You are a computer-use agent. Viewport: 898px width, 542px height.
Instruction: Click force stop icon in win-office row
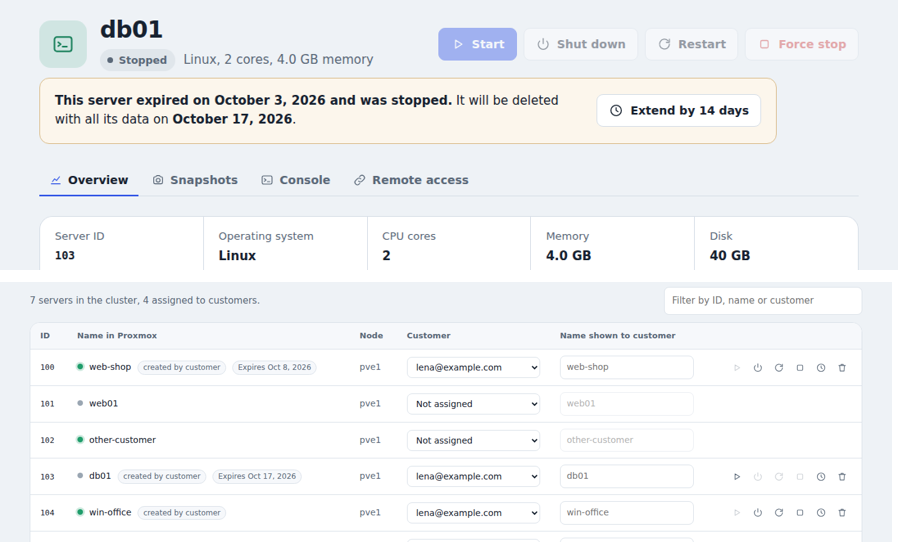(800, 513)
